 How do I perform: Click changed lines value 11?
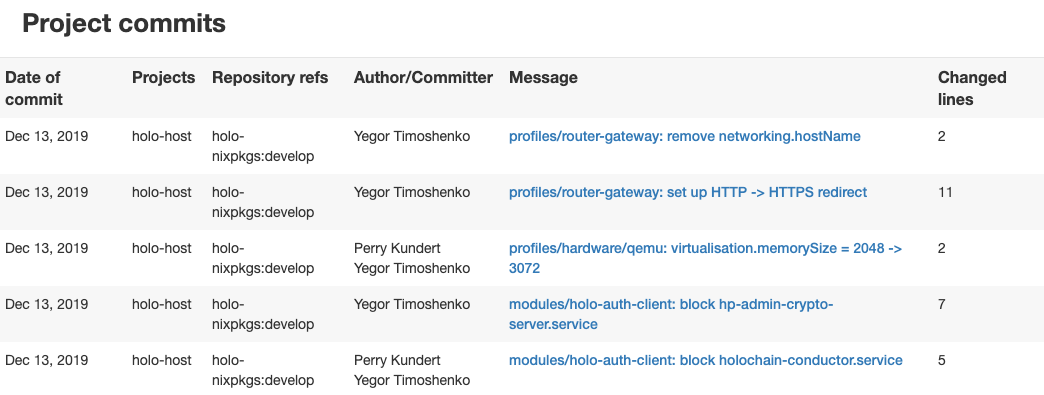[945, 193]
